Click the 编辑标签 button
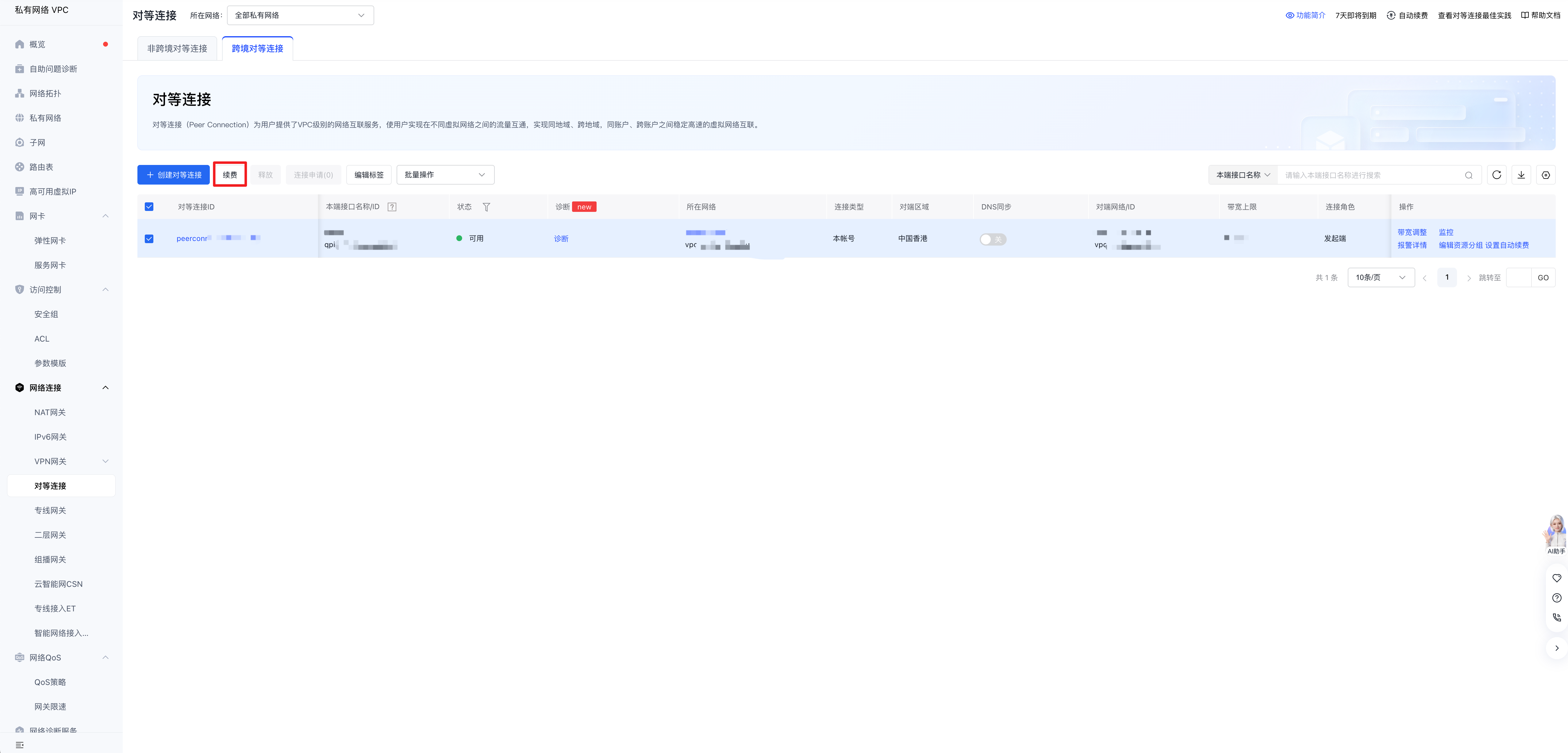This screenshot has height=753, width=1568. (x=369, y=175)
